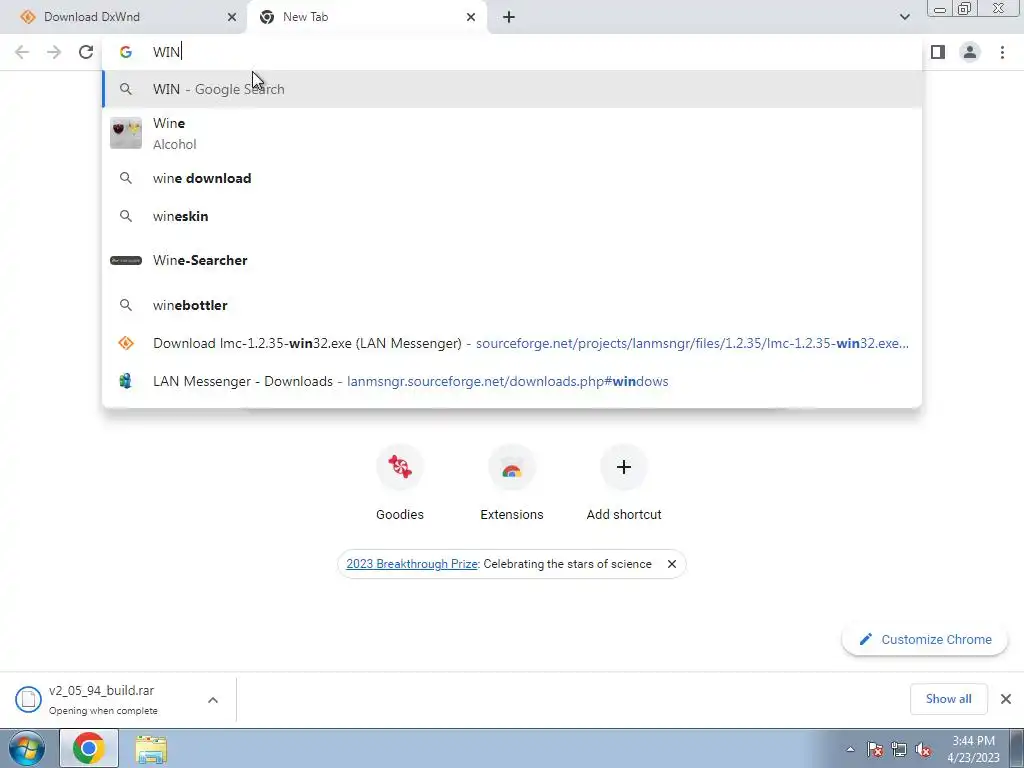The width and height of the screenshot is (1024, 768).
Task: Select the wineskin suggestion
Action: pyautogui.click(x=512, y=216)
